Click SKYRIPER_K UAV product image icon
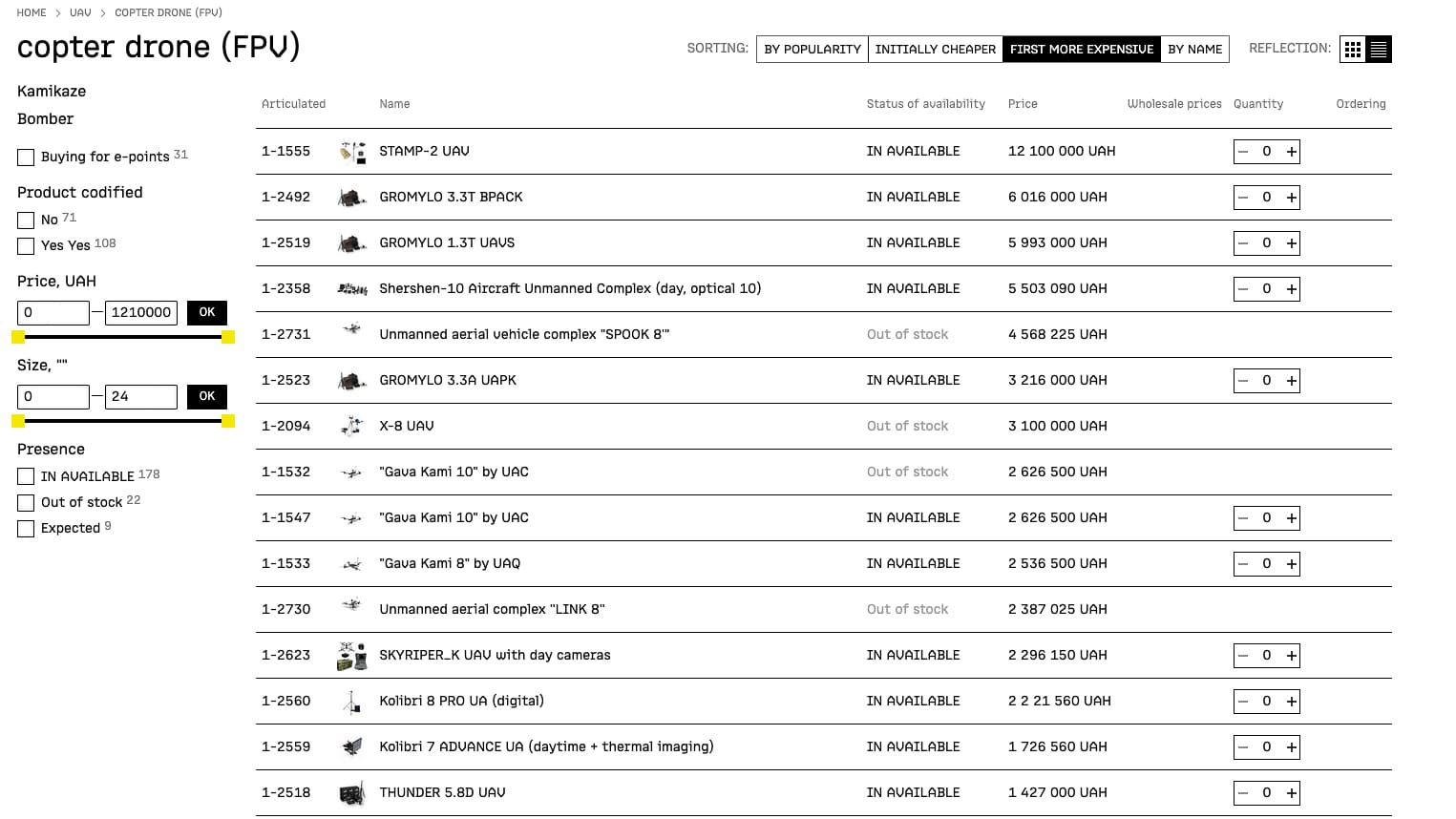The width and height of the screenshot is (1456, 819). point(352,656)
